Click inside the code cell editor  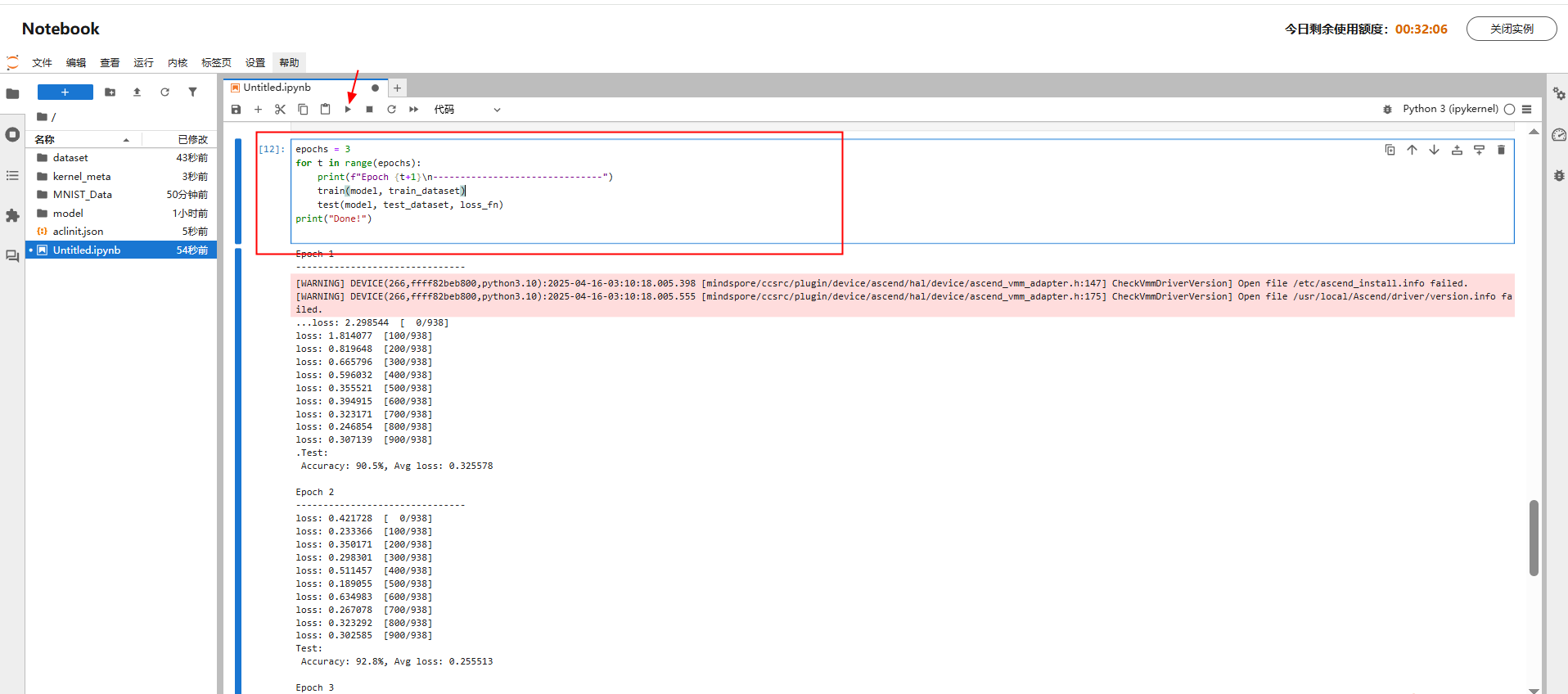pos(902,191)
